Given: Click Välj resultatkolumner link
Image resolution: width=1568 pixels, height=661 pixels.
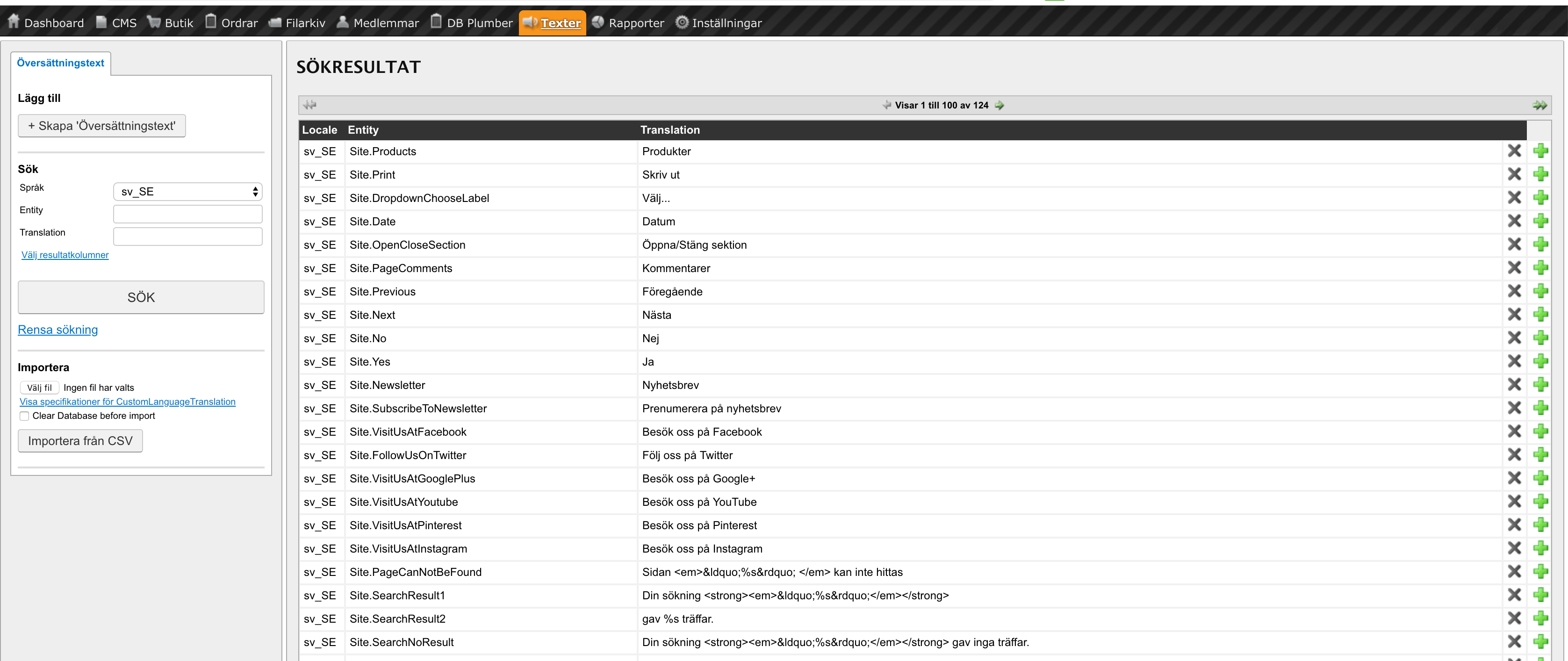Looking at the screenshot, I should 64,254.
